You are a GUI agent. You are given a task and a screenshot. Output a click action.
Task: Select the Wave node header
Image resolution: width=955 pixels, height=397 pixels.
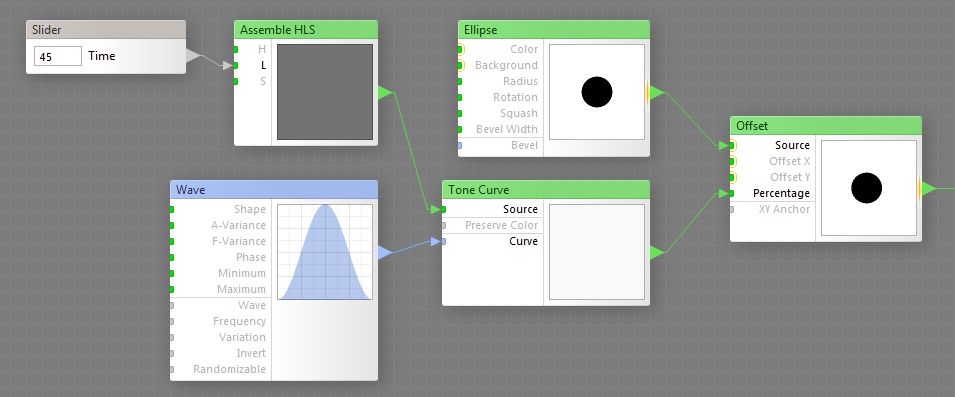[x=273, y=189]
